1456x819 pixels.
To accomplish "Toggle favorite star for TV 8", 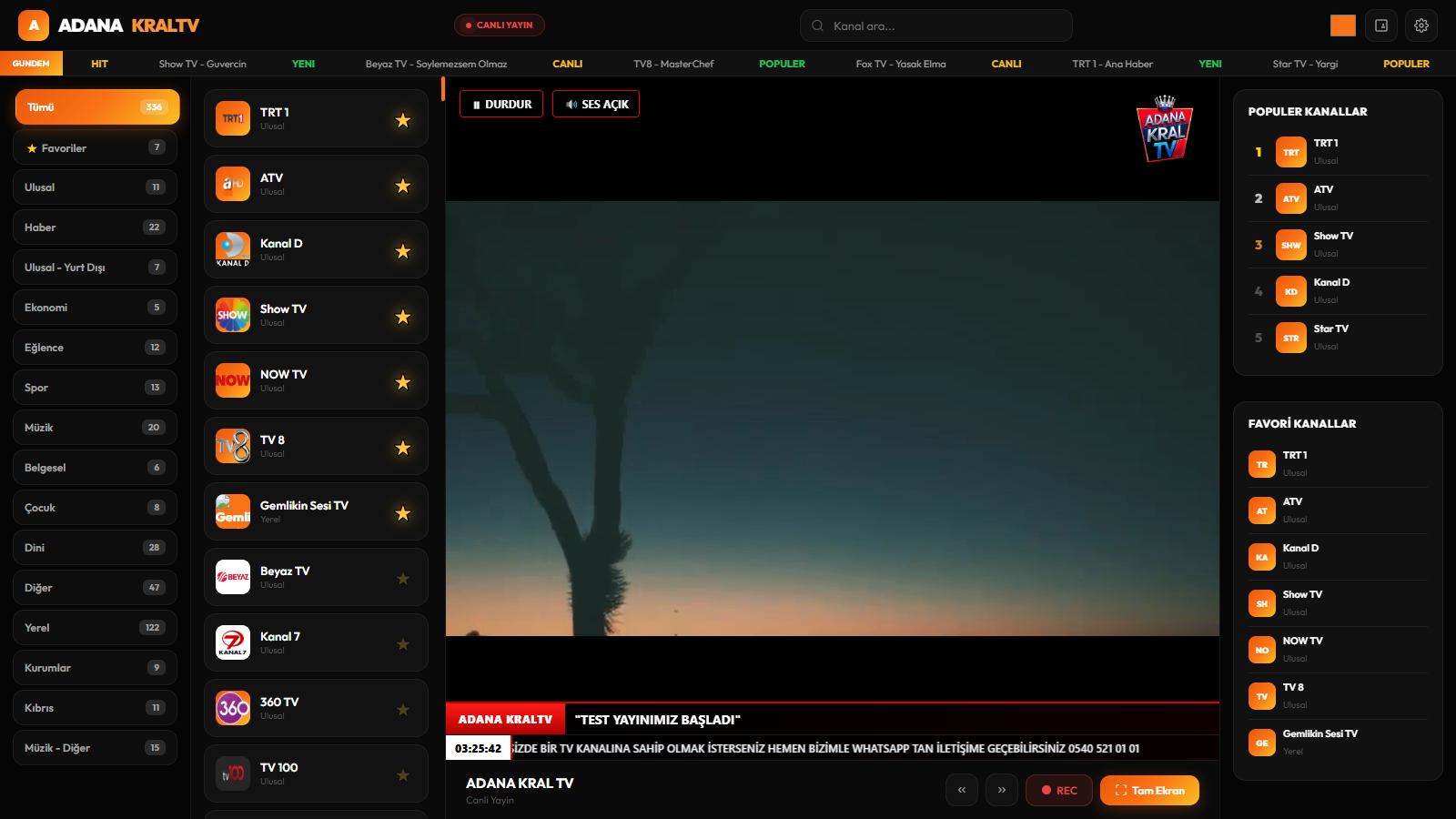I will 403,448.
